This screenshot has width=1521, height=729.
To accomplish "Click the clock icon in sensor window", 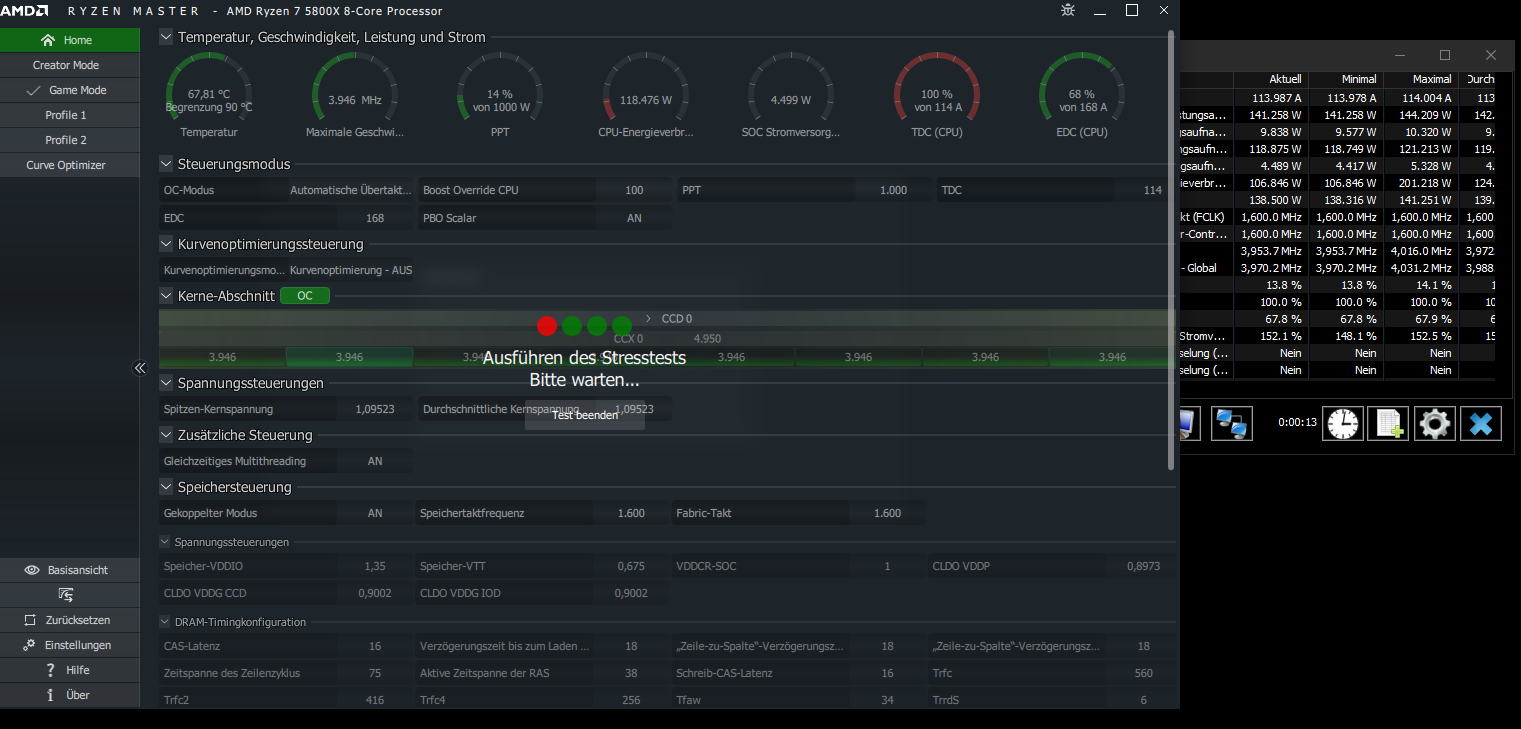I will (1343, 423).
